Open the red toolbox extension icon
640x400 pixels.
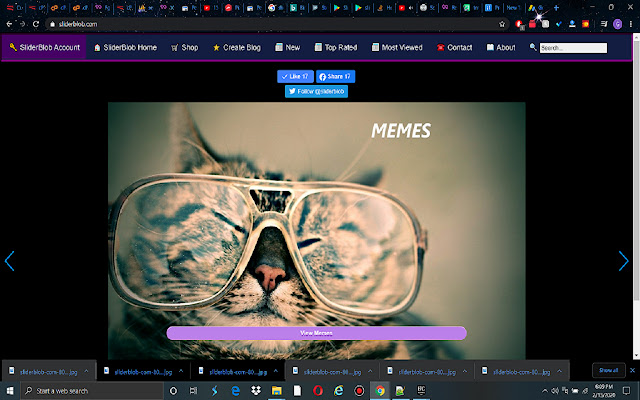point(532,24)
